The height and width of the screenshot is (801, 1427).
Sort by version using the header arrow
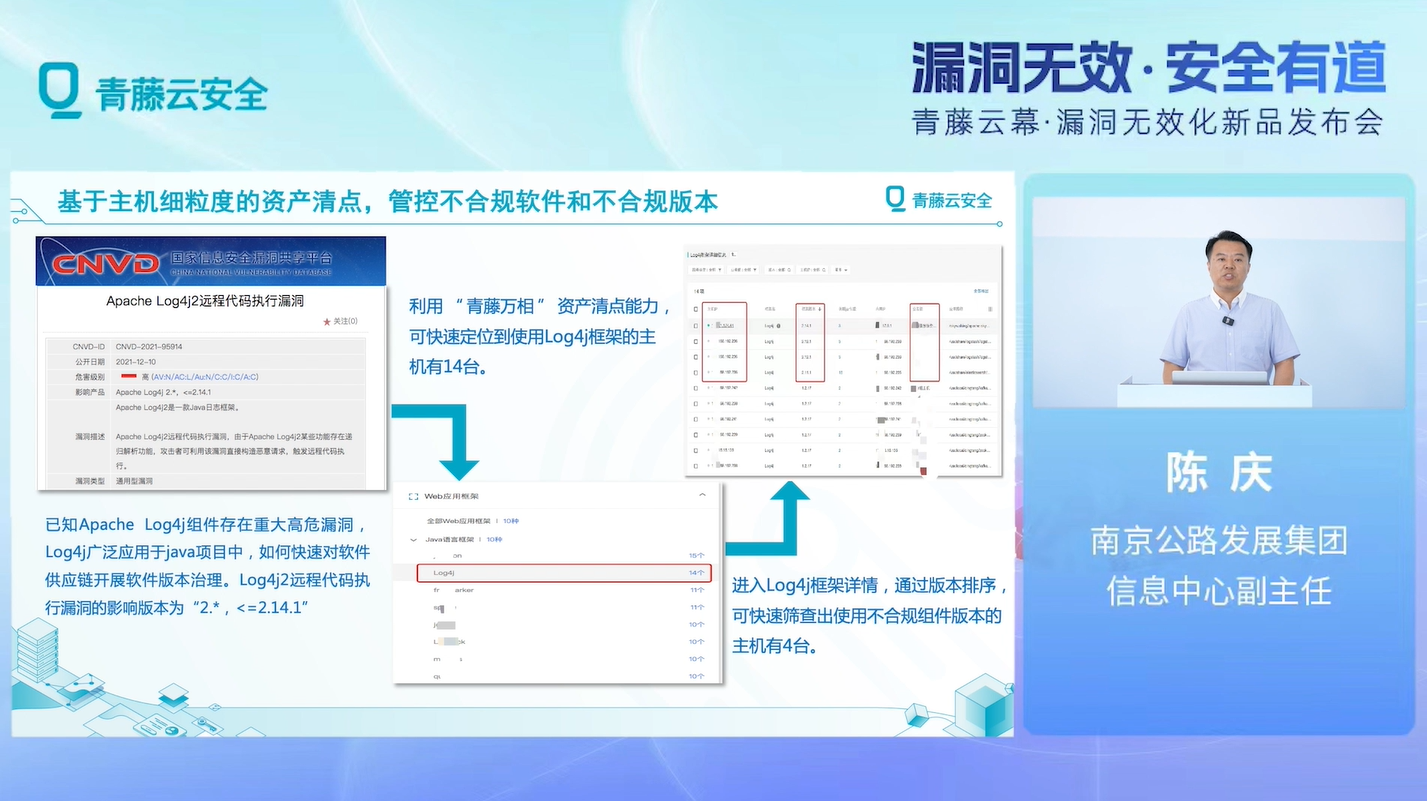[x=820, y=309]
